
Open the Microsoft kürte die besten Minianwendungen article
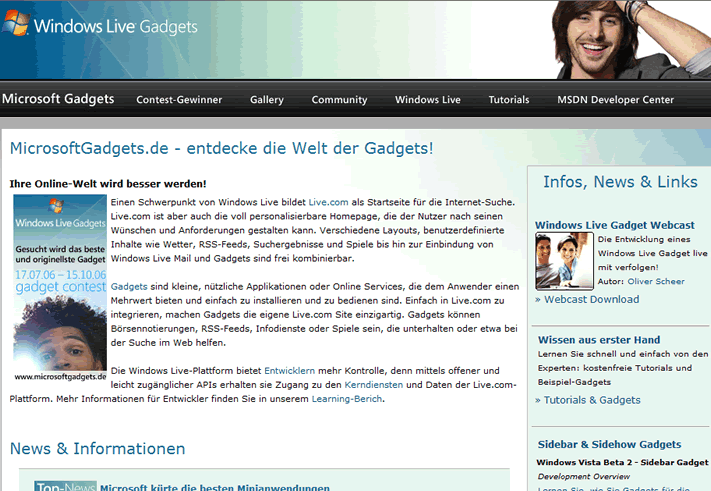[215, 487]
